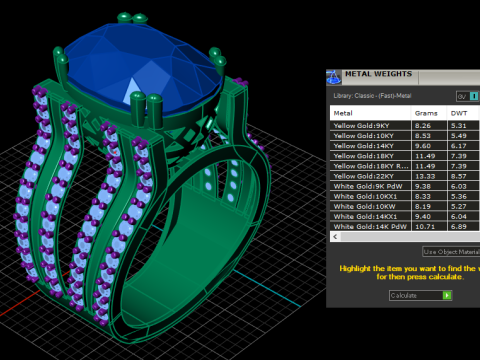Viewport: 480px width, 360px height.
Task: Click the Use Object Material button
Action: (451, 252)
